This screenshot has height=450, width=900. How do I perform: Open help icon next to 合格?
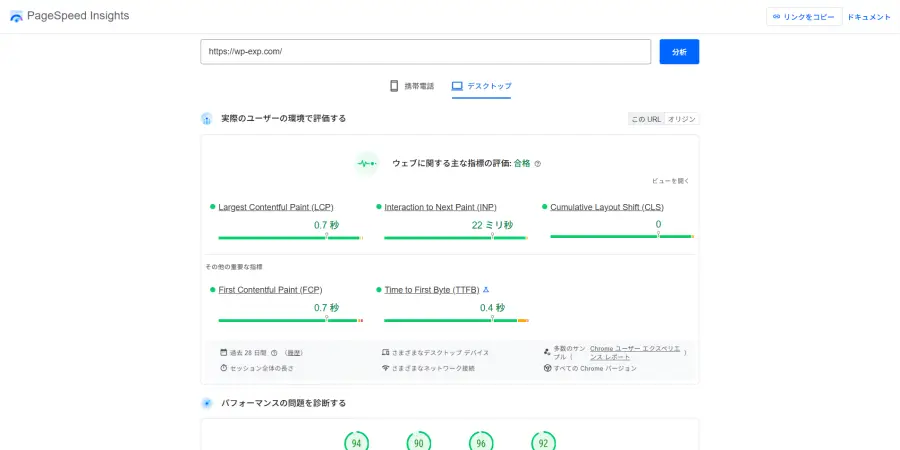click(x=537, y=164)
